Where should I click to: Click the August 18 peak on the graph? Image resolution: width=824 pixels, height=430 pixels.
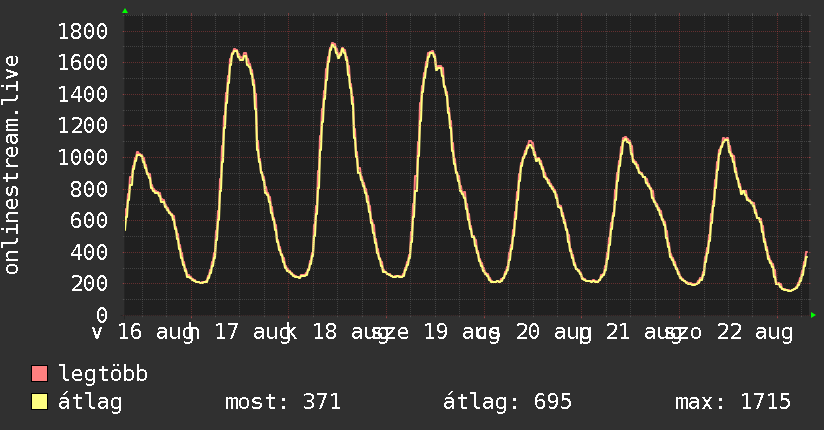[x=333, y=44]
